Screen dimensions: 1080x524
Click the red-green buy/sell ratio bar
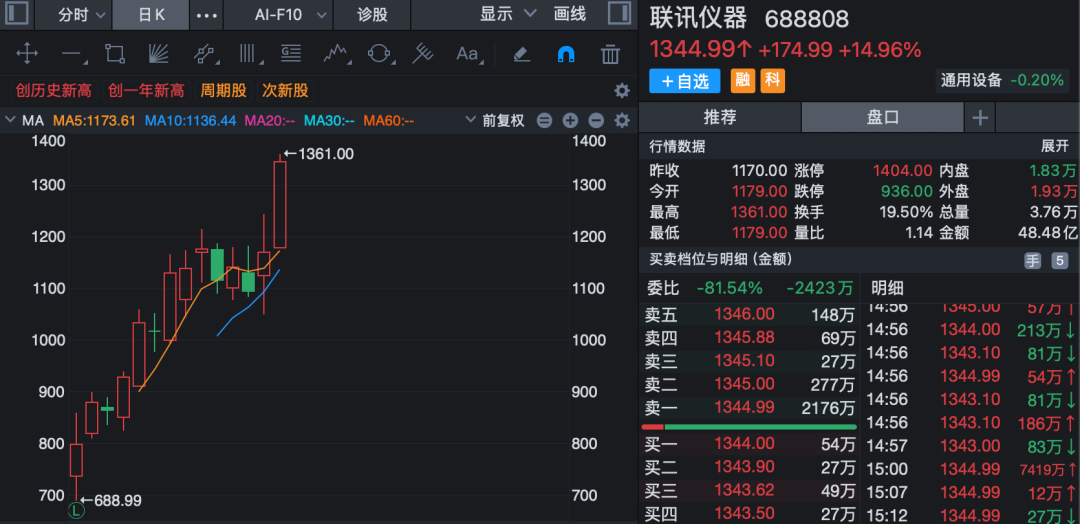[x=749, y=427]
